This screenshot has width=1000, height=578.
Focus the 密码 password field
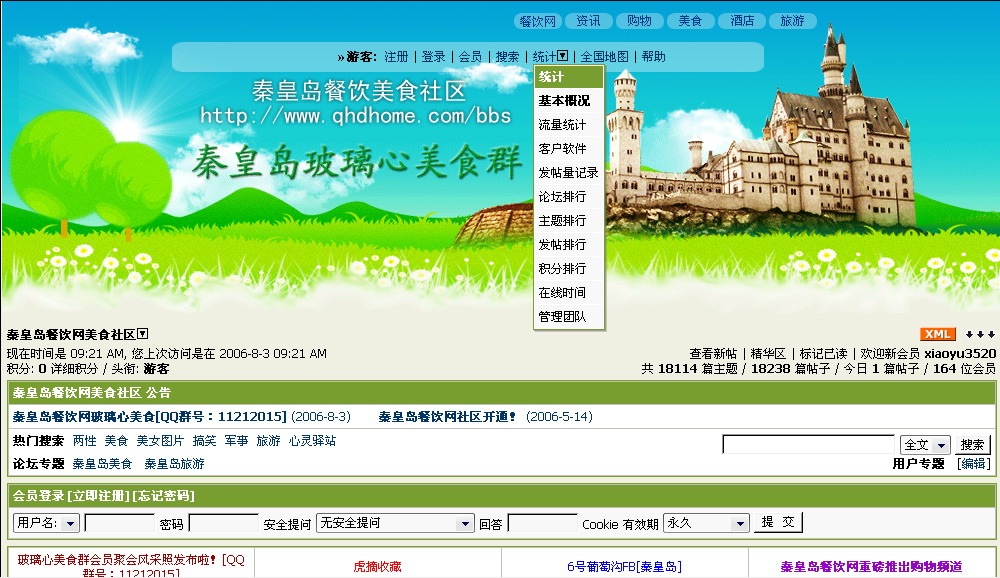pyautogui.click(x=223, y=523)
